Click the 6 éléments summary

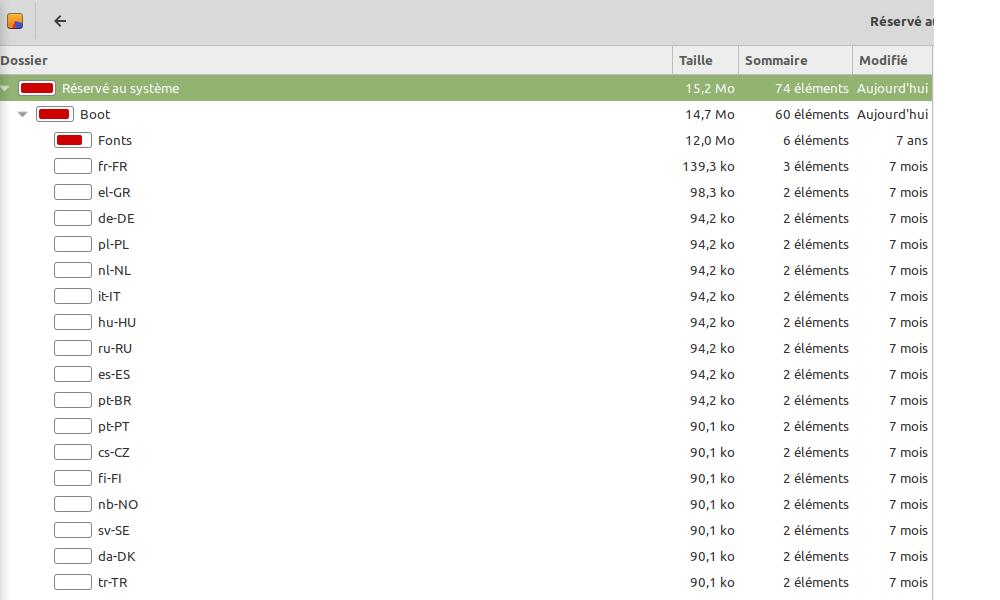pos(816,141)
